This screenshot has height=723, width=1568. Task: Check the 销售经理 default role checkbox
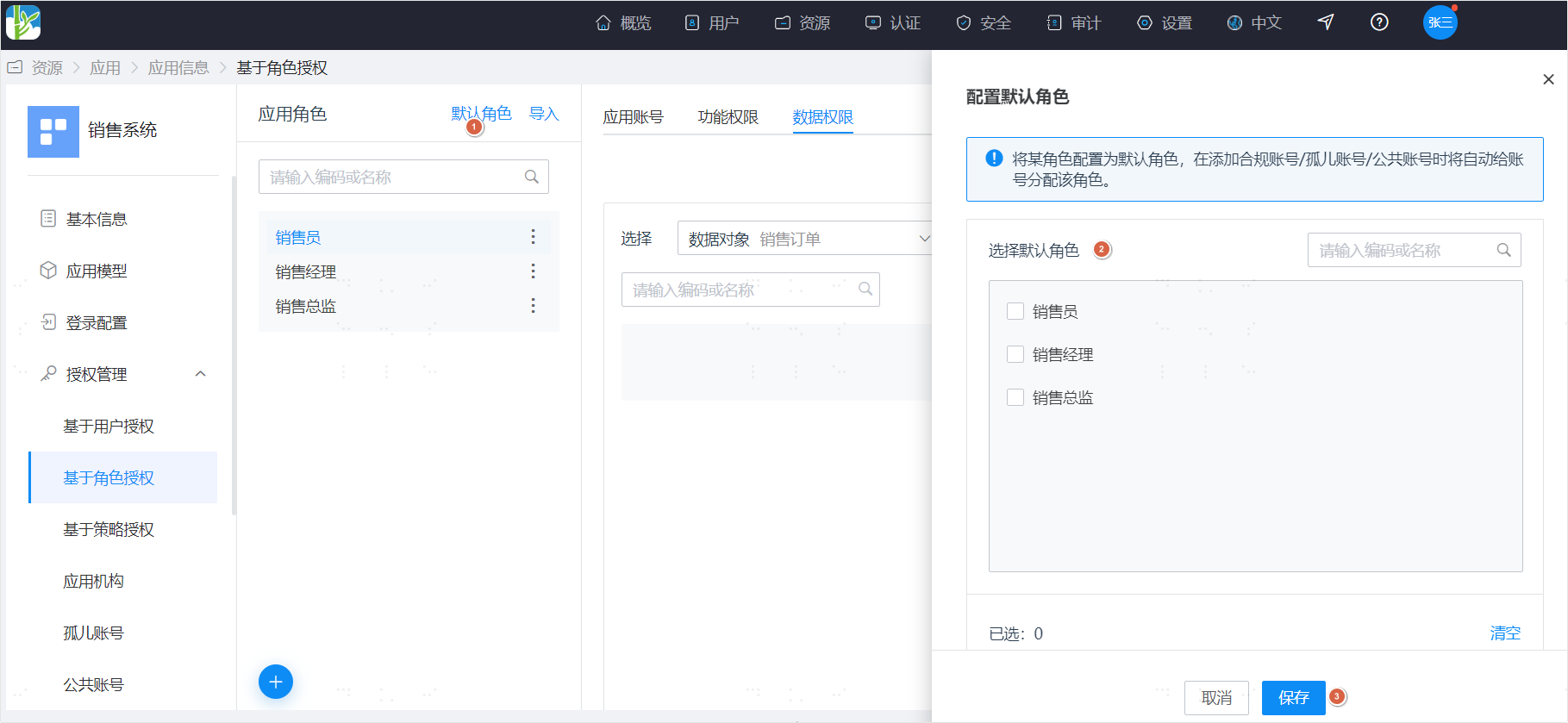[1015, 354]
